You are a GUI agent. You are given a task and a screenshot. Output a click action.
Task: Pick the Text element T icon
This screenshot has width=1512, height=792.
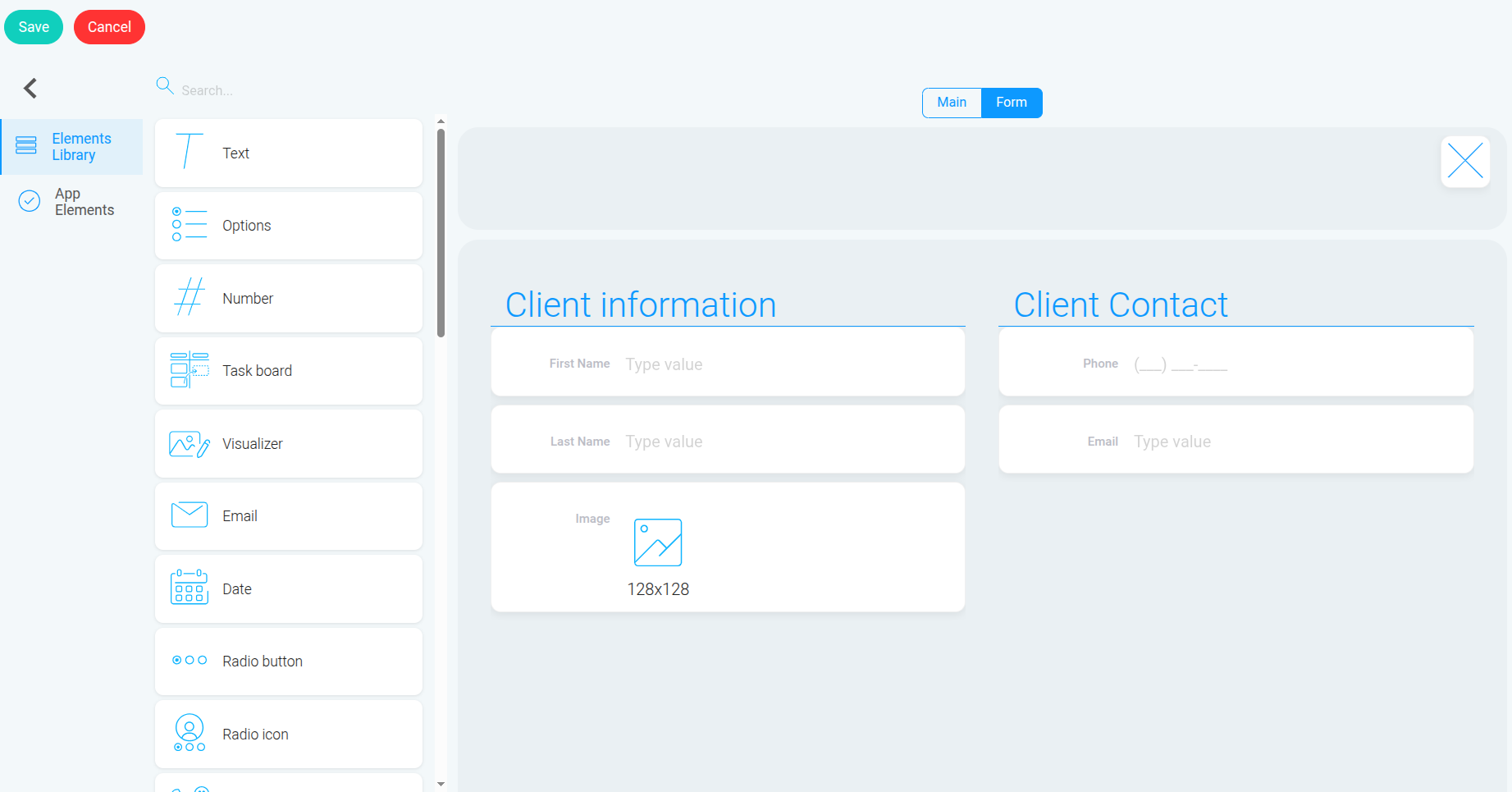pyautogui.click(x=189, y=152)
